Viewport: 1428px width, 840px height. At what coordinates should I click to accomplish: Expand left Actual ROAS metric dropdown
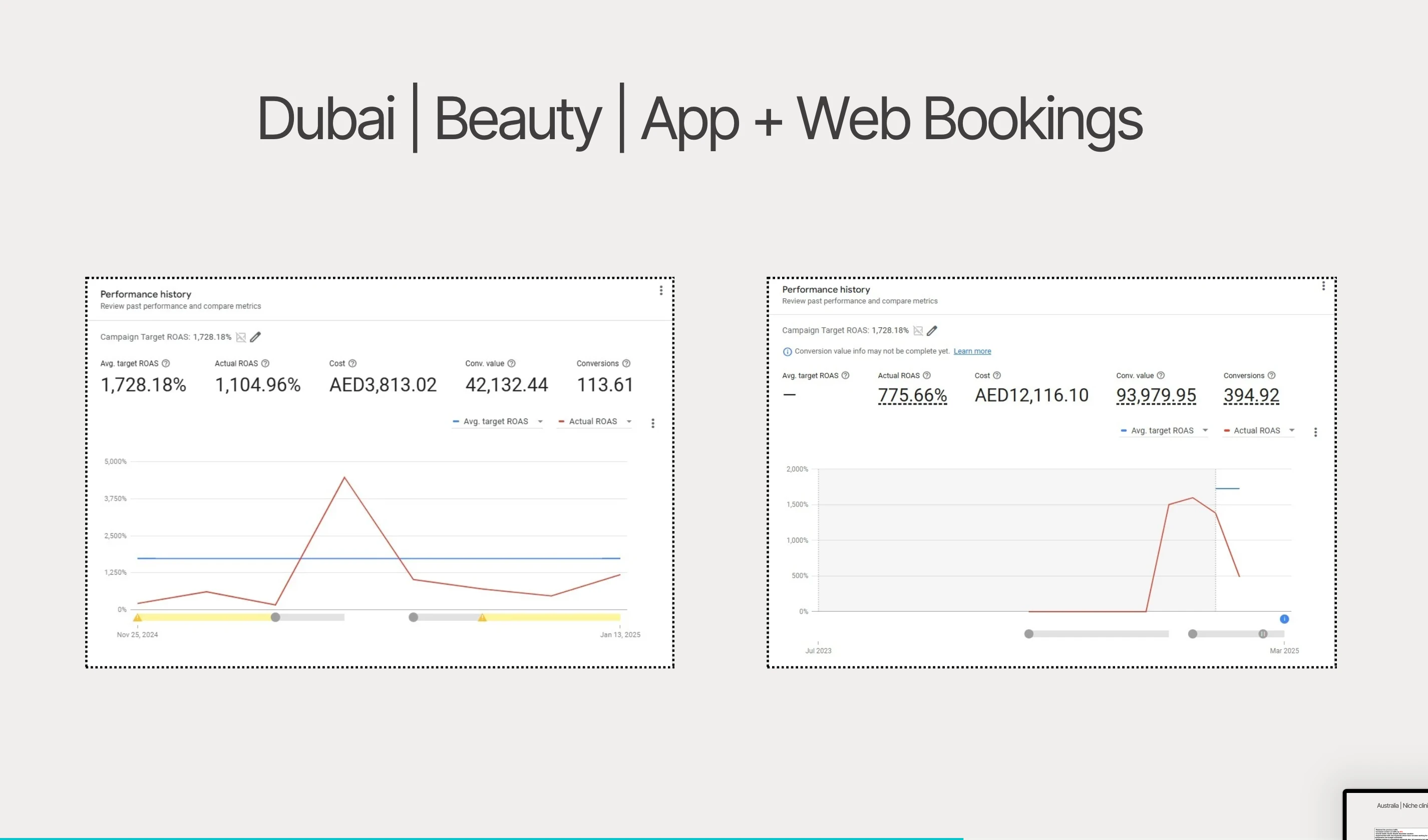coord(629,422)
